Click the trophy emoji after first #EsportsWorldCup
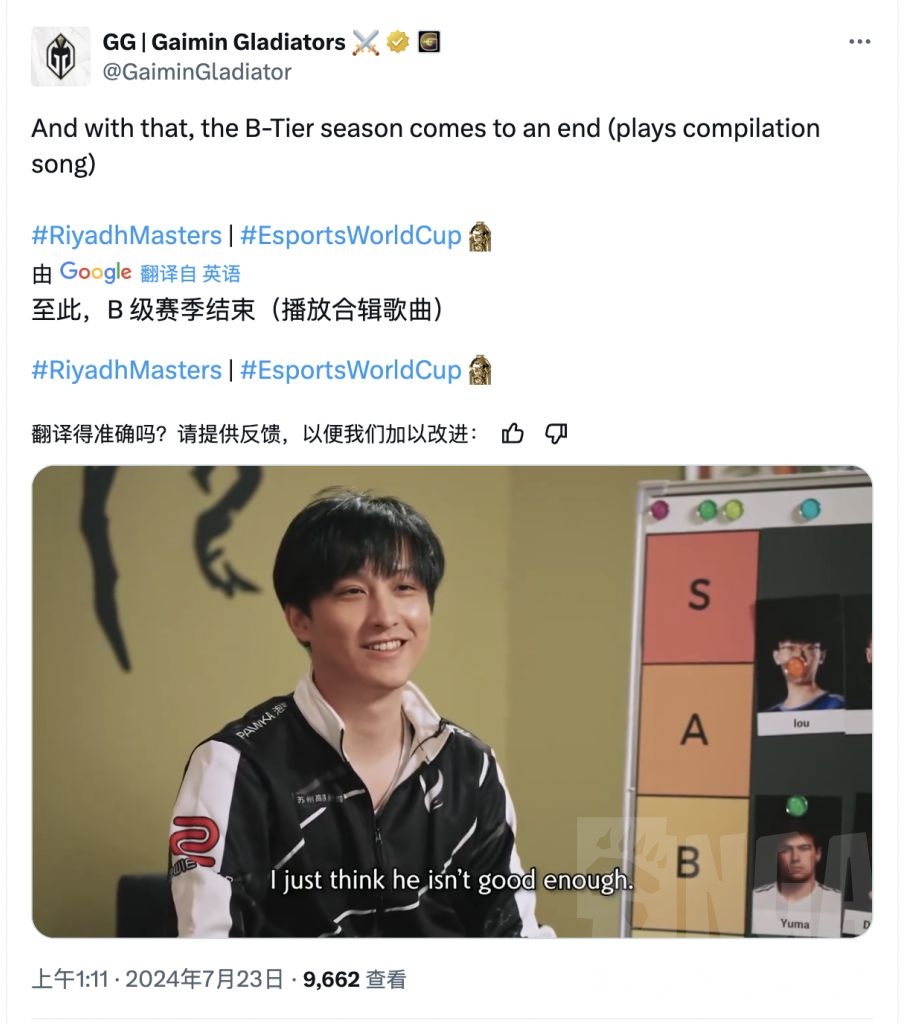 [x=481, y=236]
